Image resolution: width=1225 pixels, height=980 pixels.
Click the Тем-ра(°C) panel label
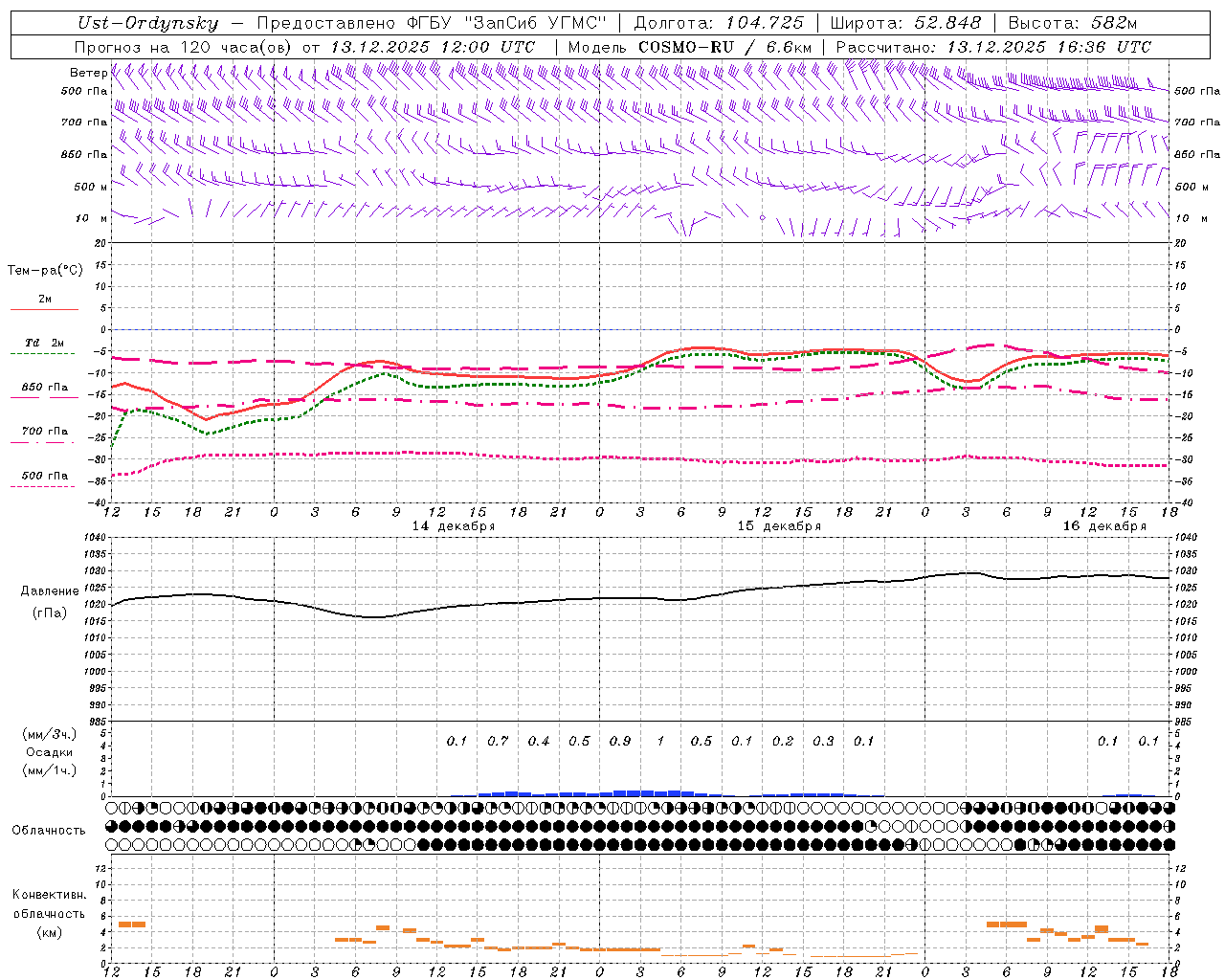click(x=45, y=271)
